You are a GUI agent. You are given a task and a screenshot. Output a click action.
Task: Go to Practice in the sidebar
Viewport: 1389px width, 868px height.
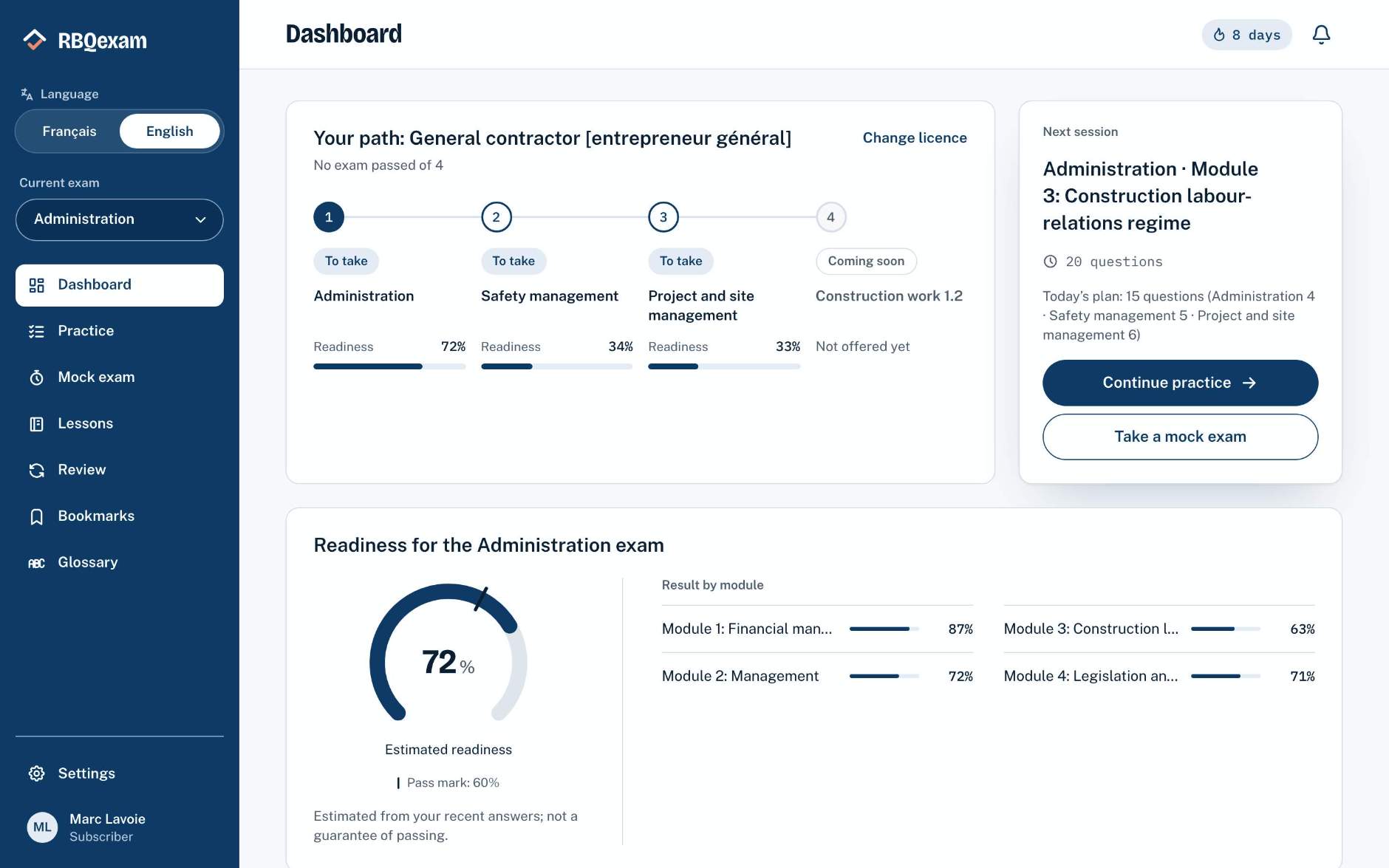(x=120, y=331)
